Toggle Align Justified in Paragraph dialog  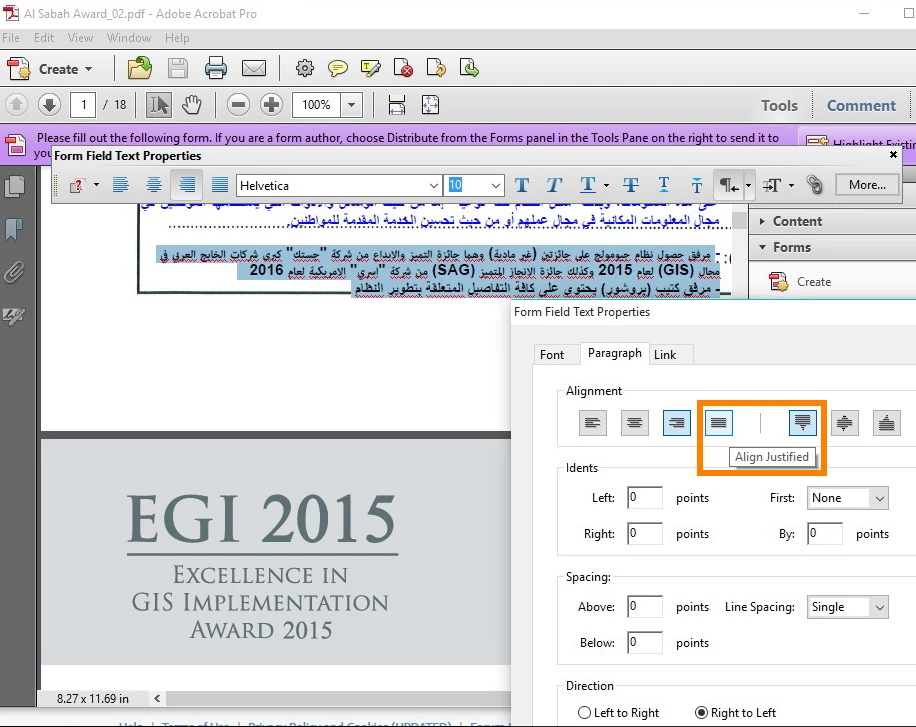(x=719, y=423)
